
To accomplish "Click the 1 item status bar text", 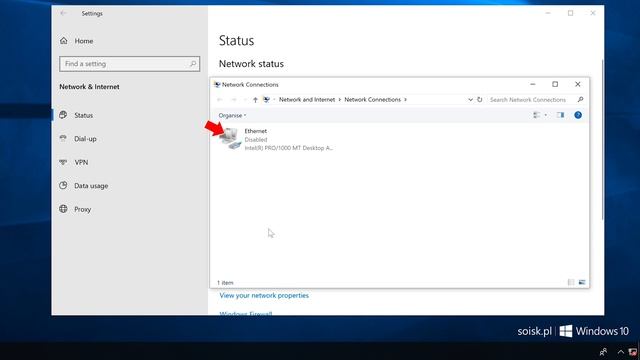I will 225,282.
